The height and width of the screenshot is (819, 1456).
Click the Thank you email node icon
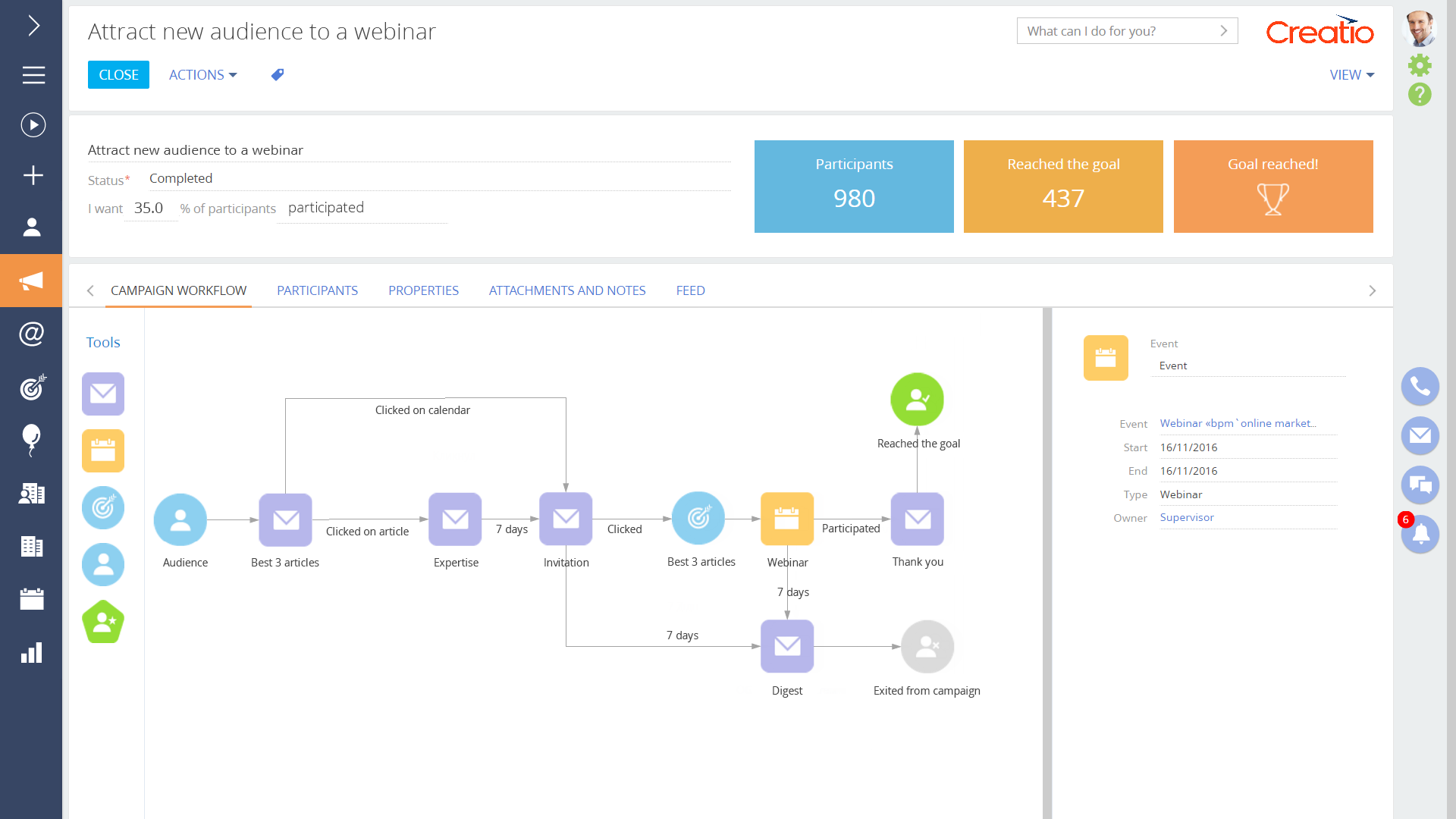tap(917, 519)
